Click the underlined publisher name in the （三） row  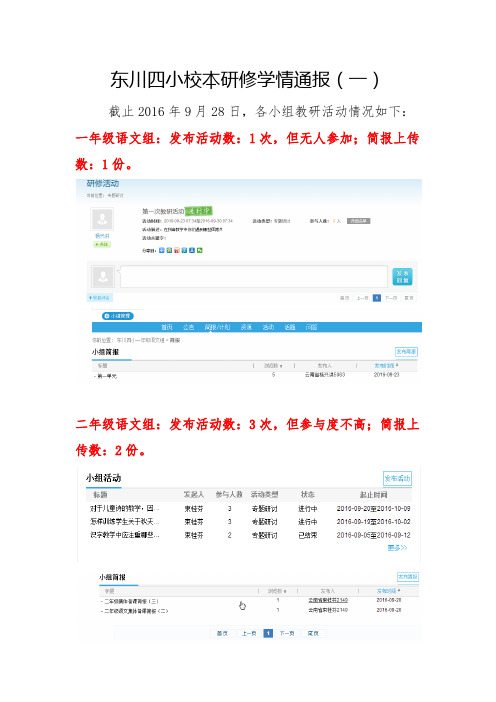(x=328, y=600)
